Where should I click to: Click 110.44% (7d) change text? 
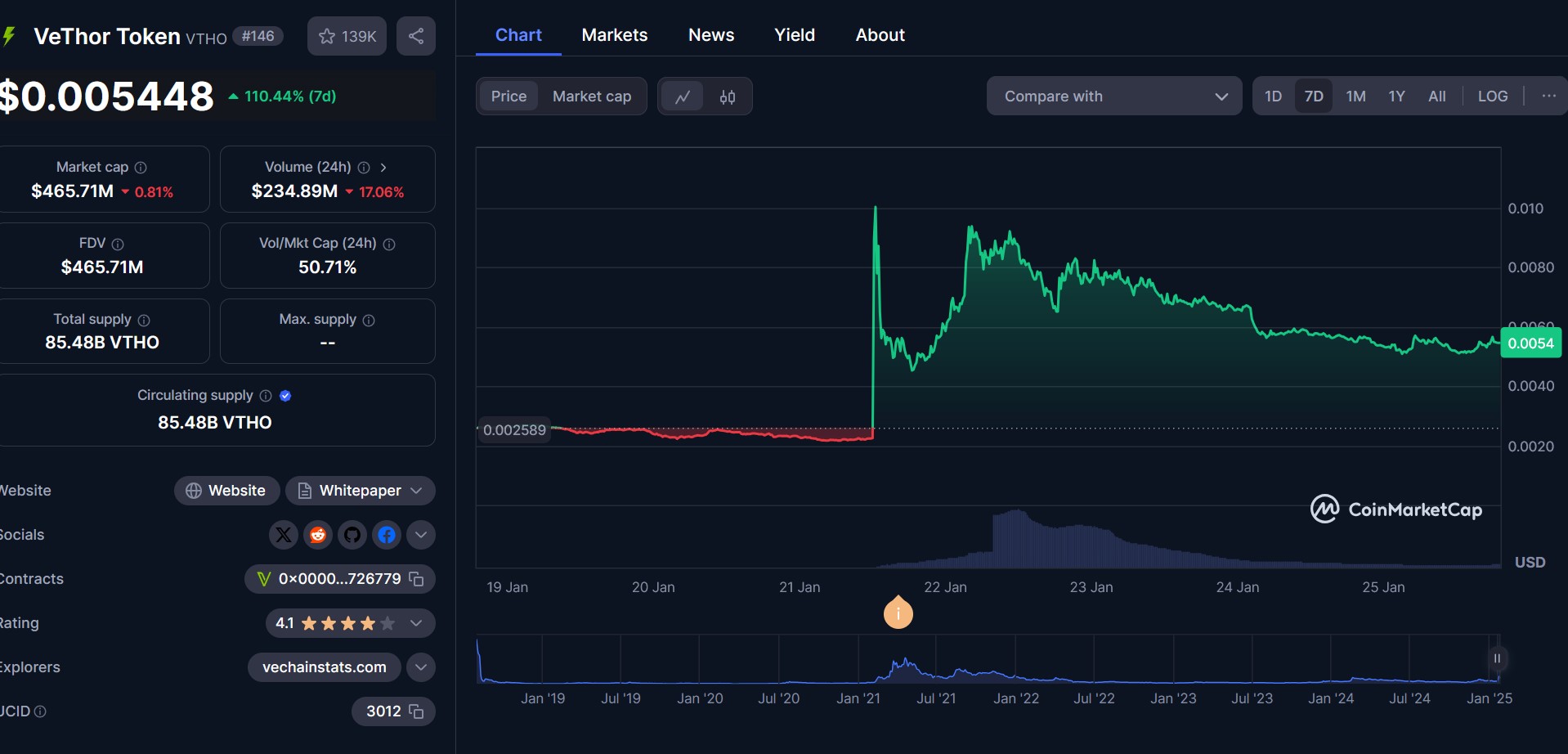(290, 96)
